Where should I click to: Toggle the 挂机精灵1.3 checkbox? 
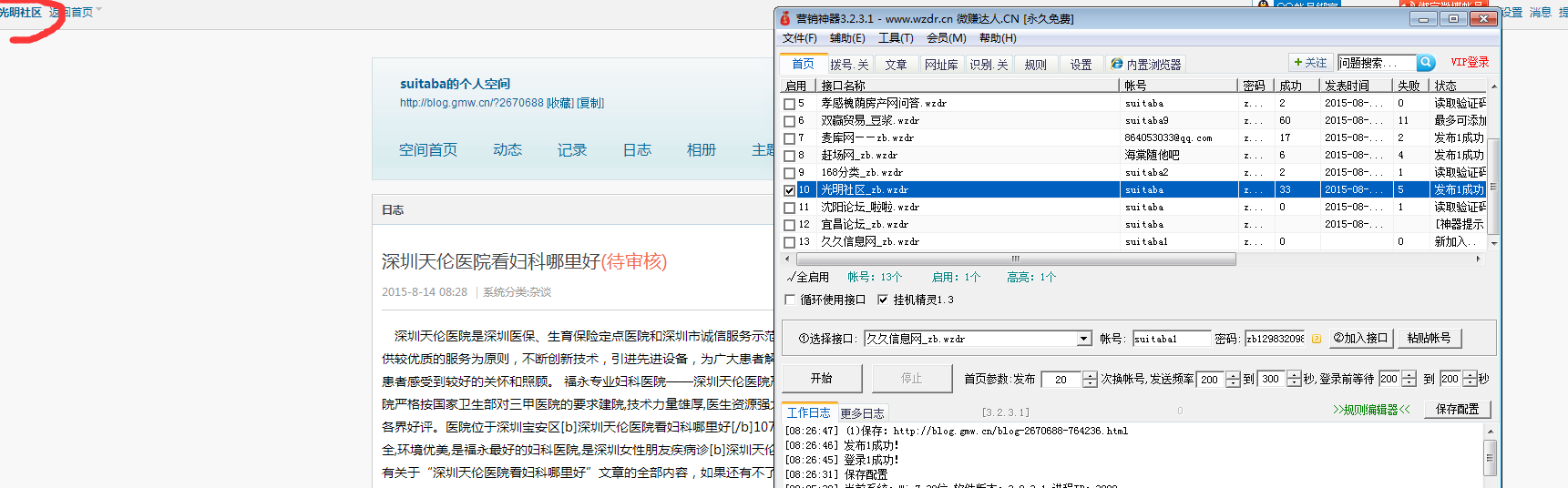(x=882, y=300)
